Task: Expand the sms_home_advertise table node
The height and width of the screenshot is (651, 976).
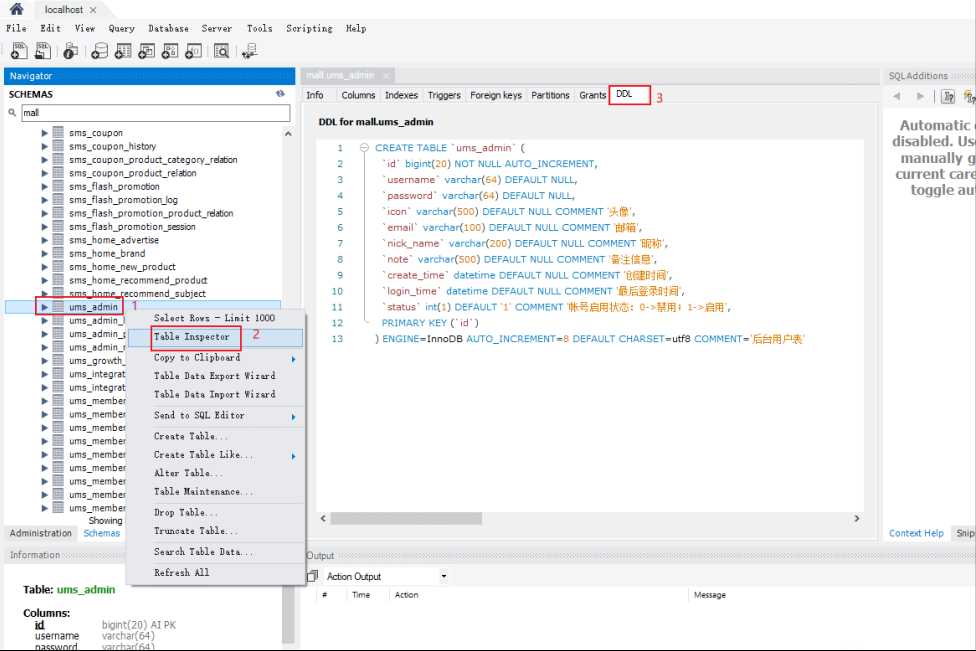Action: coord(44,240)
